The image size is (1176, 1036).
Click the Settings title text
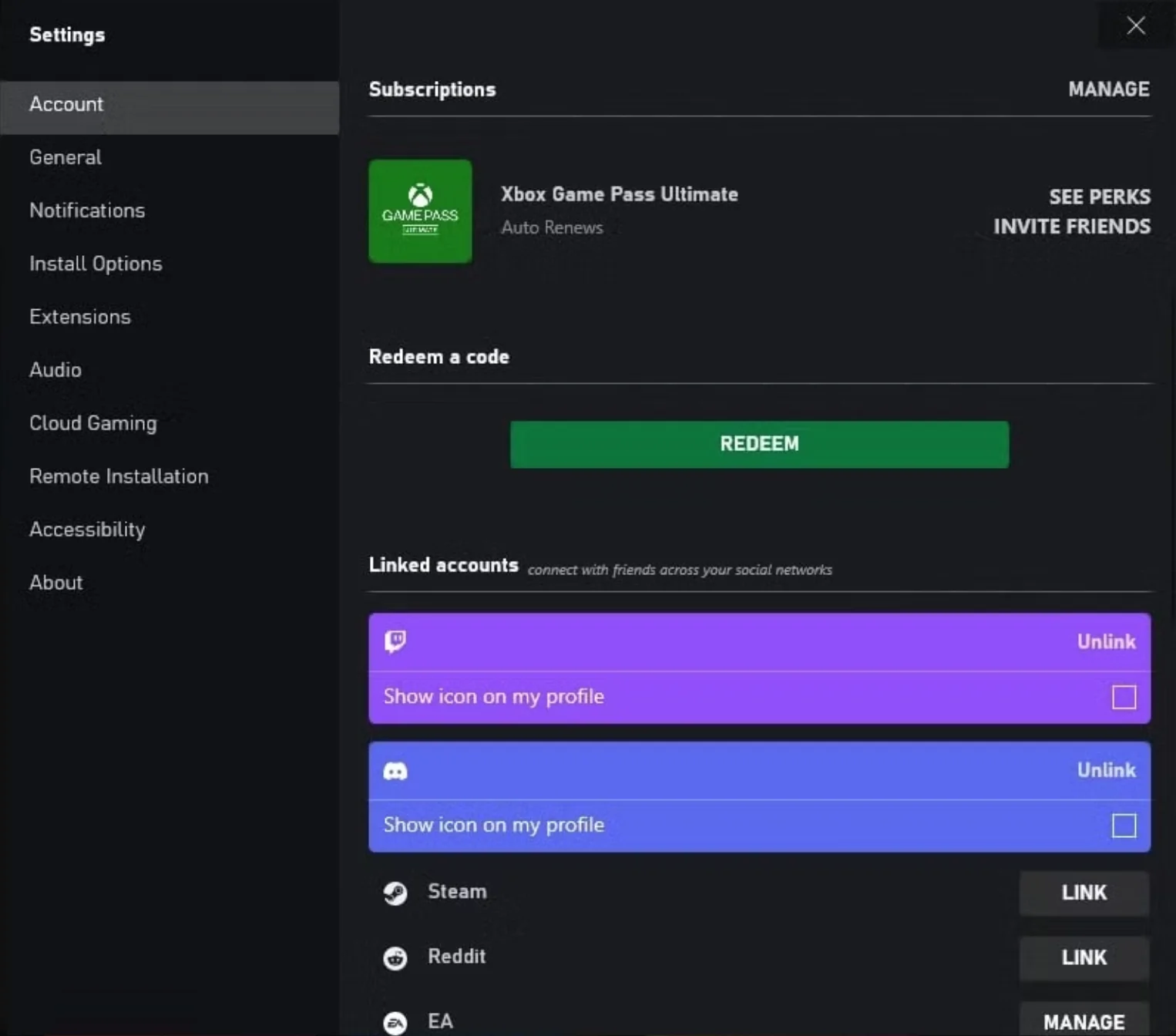(x=67, y=35)
